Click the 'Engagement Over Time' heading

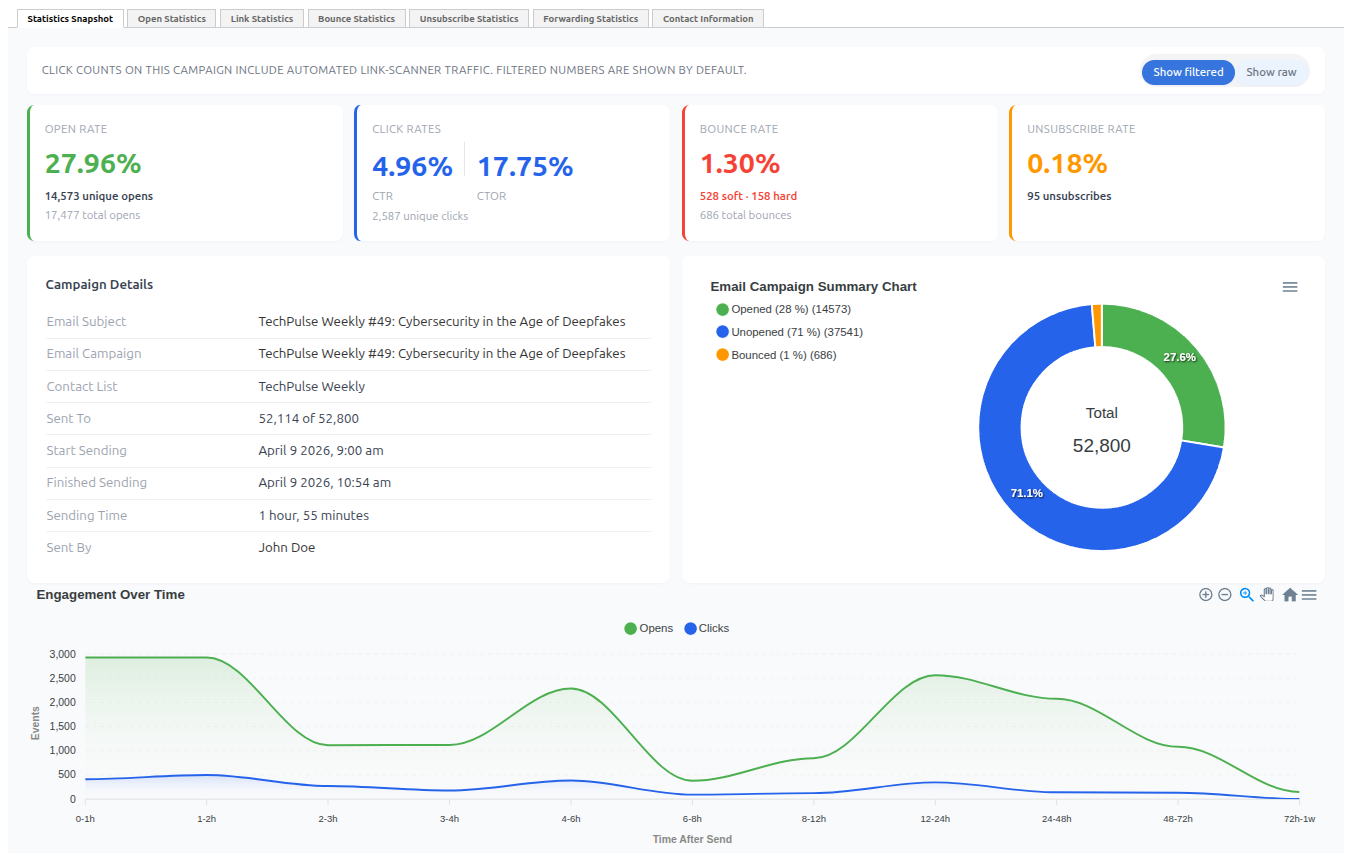(111, 594)
